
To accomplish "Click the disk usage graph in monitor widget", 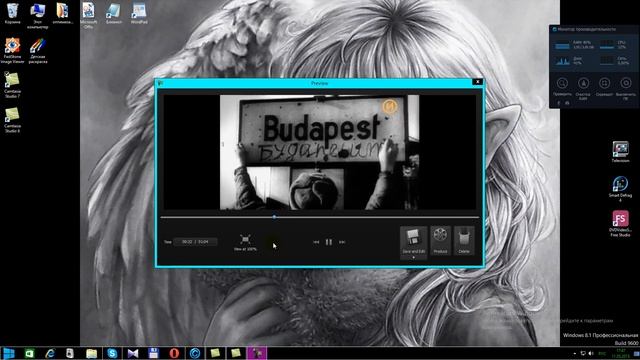I will pyautogui.click(x=562, y=61).
